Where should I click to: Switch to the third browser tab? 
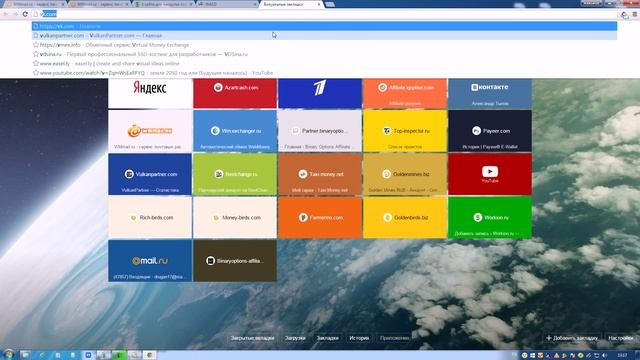163,4
